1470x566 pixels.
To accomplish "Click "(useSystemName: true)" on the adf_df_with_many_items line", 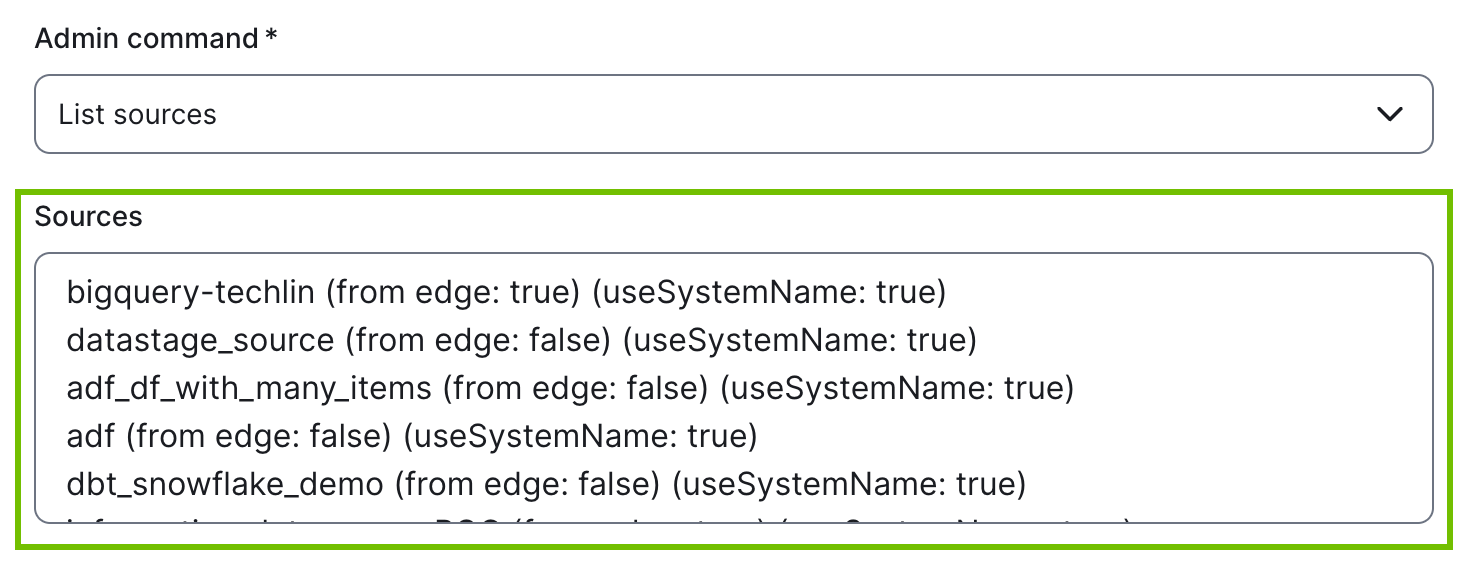I will [x=896, y=388].
